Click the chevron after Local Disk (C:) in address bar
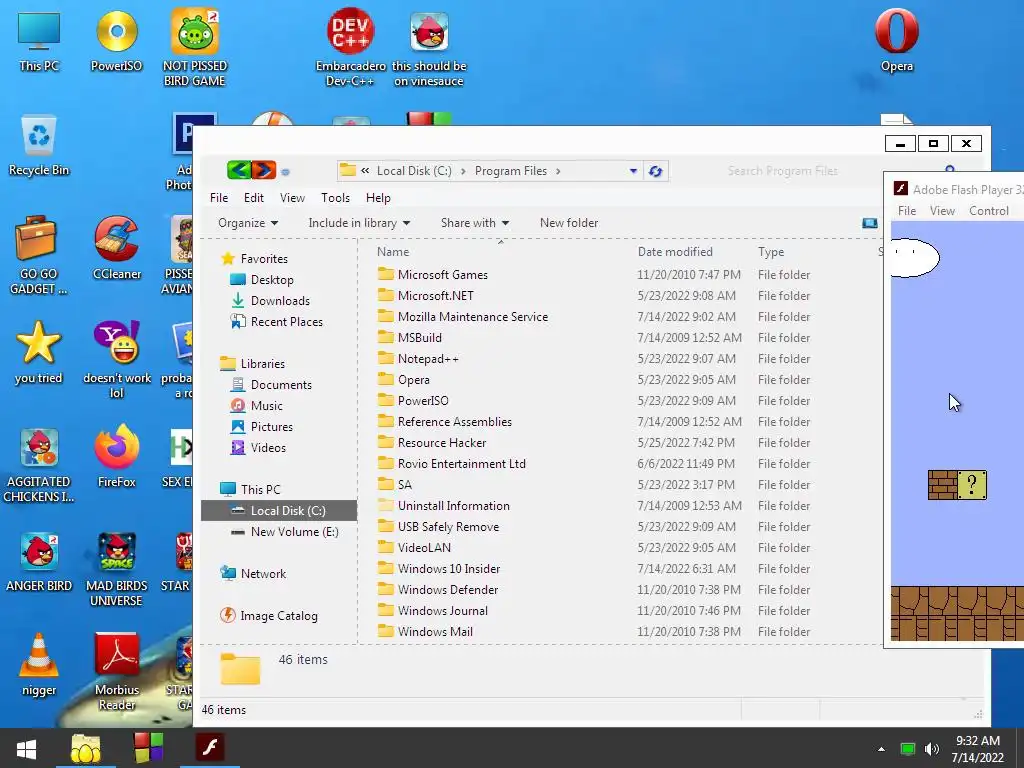This screenshot has height=768, width=1024. click(x=463, y=171)
